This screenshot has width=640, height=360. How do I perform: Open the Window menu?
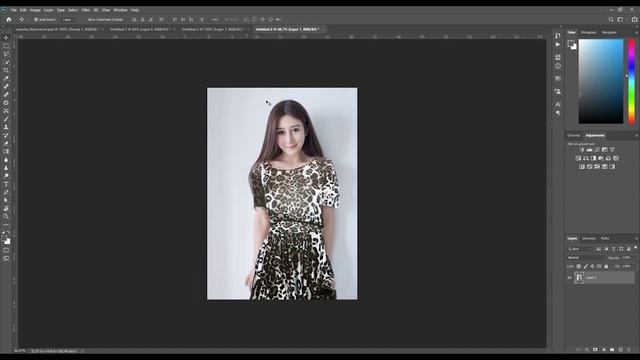pos(120,10)
